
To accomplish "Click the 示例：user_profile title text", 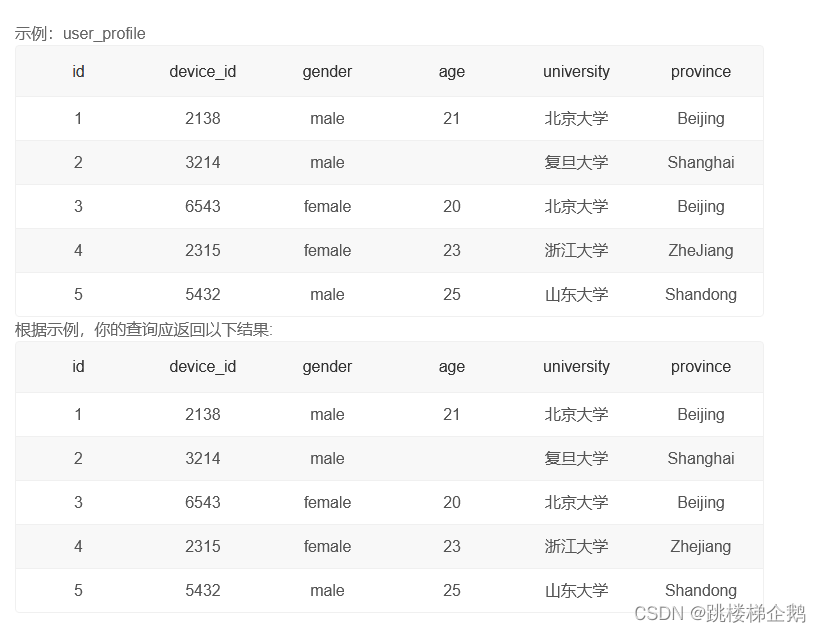I will [x=80, y=34].
